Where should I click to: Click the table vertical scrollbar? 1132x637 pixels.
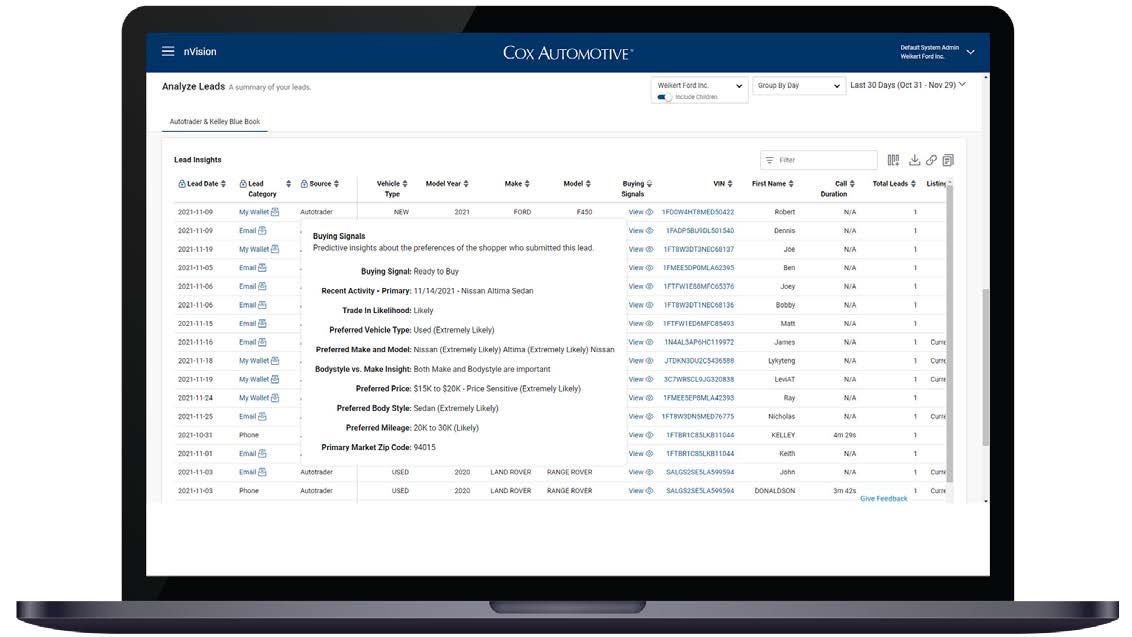tap(949, 332)
